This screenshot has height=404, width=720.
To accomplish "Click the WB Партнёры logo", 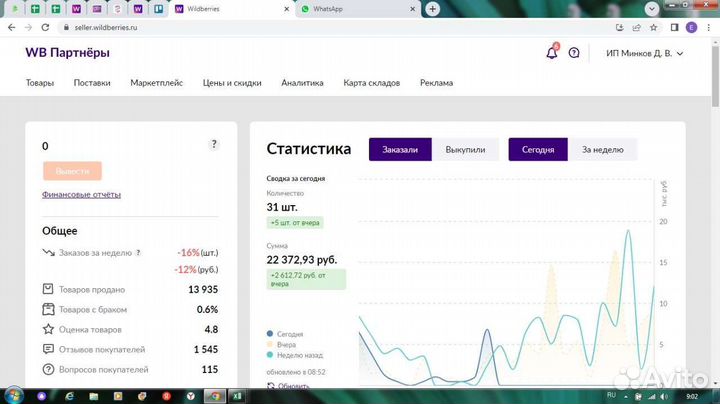I will [x=68, y=53].
